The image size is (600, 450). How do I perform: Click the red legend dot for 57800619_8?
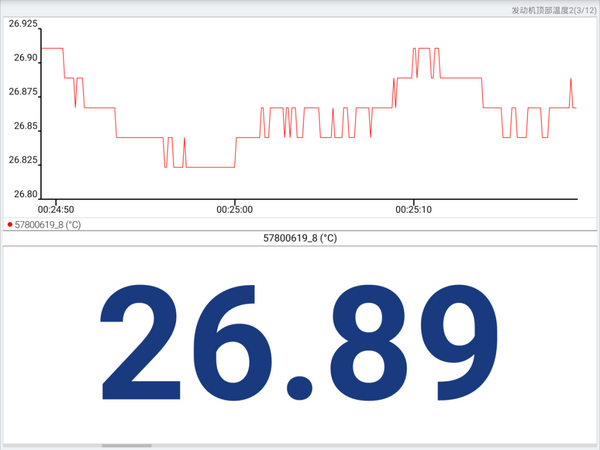9,225
